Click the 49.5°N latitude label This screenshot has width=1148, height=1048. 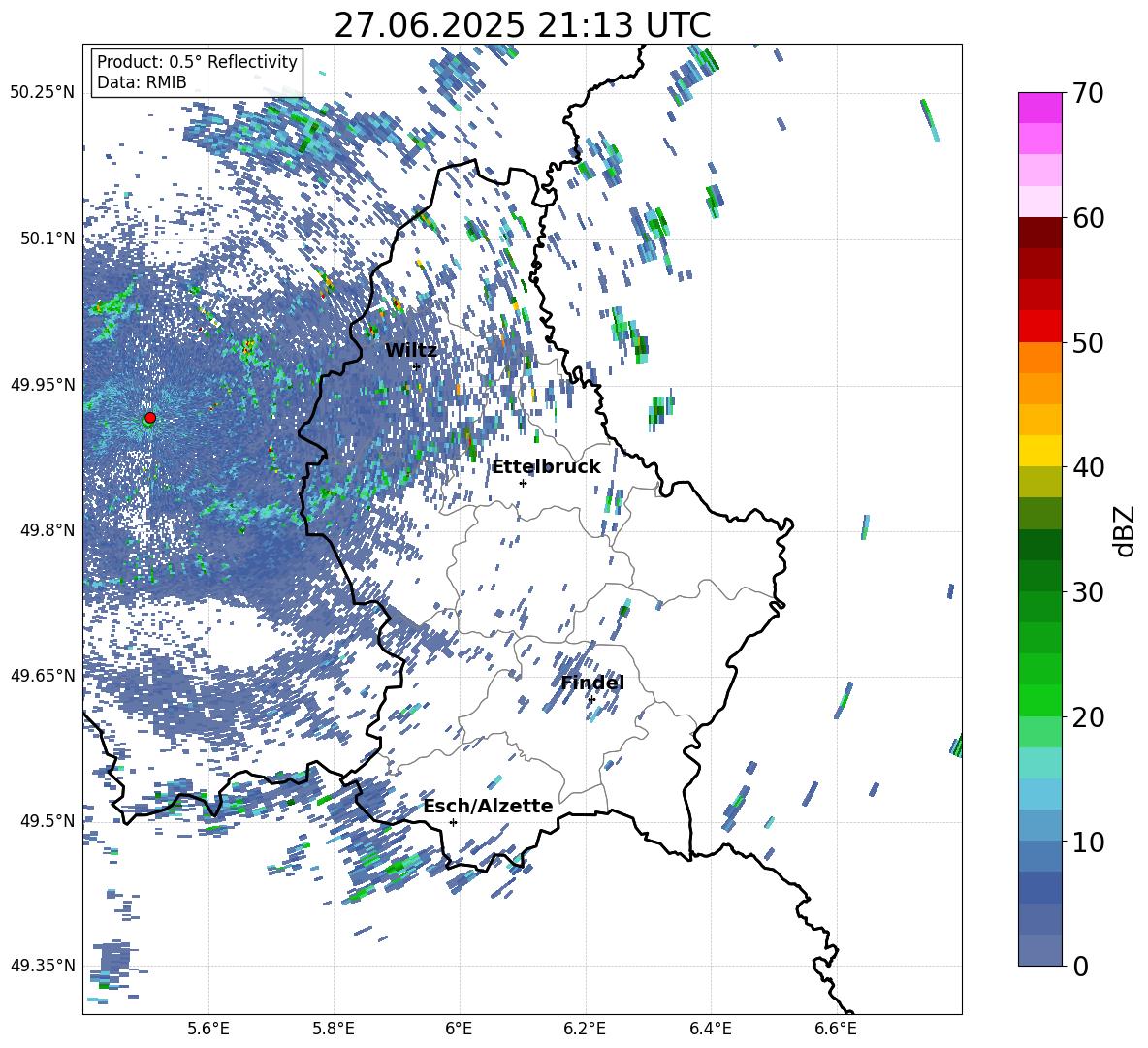(47, 820)
